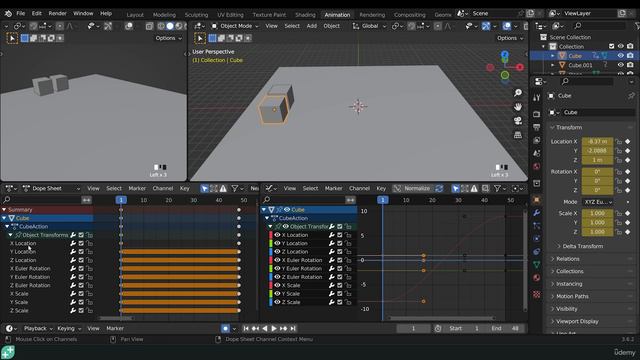Click the Scale X value field
This screenshot has width=640, height=360.
click(x=597, y=213)
